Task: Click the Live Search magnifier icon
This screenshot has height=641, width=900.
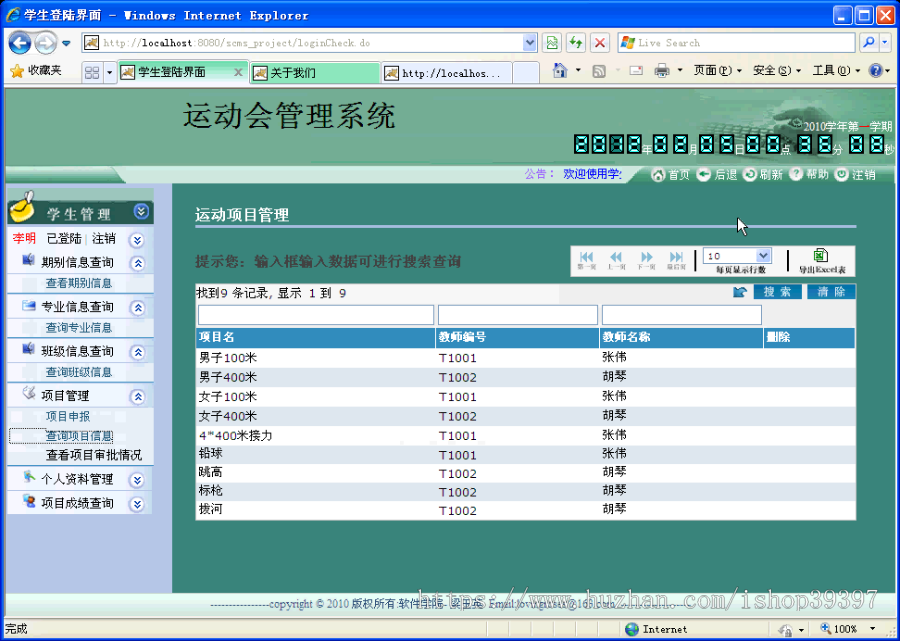Action: pyautogui.click(x=868, y=42)
